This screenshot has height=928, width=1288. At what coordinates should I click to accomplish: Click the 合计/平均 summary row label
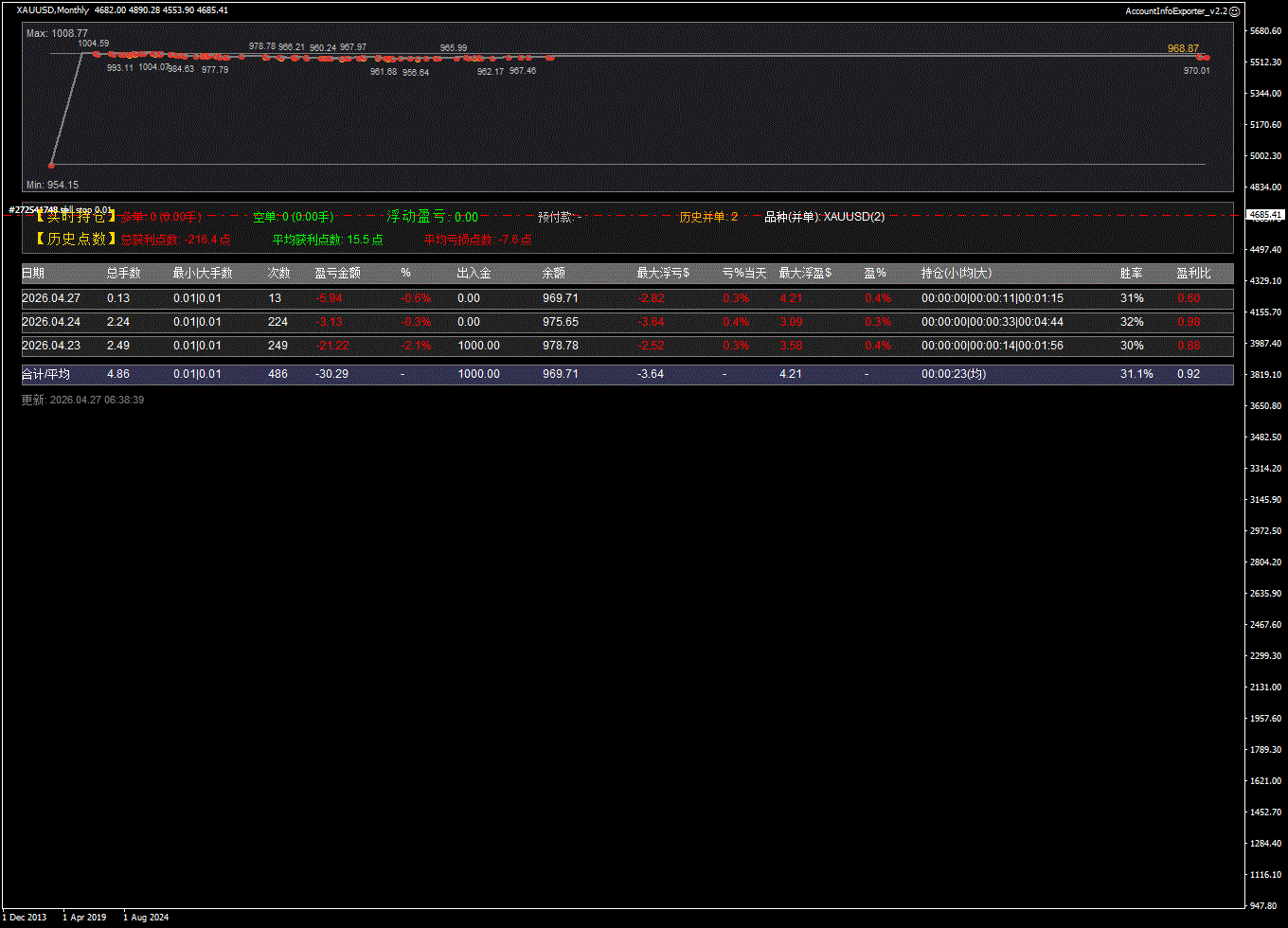pyautogui.click(x=45, y=374)
